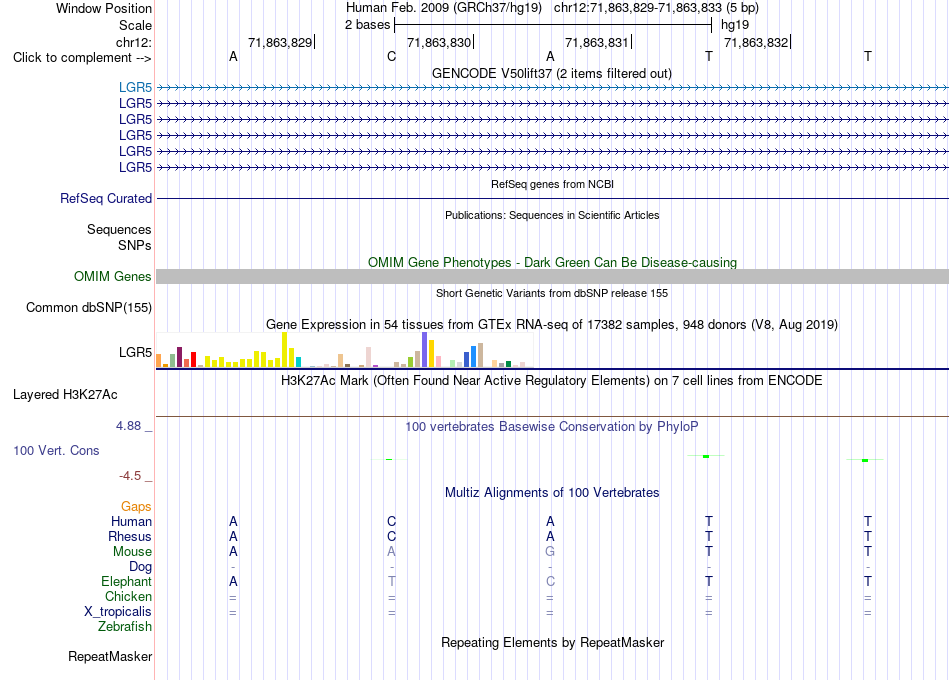Click position label 71,863,831 on the ruler
Image resolution: width=950 pixels, height=680 pixels.
597,42
